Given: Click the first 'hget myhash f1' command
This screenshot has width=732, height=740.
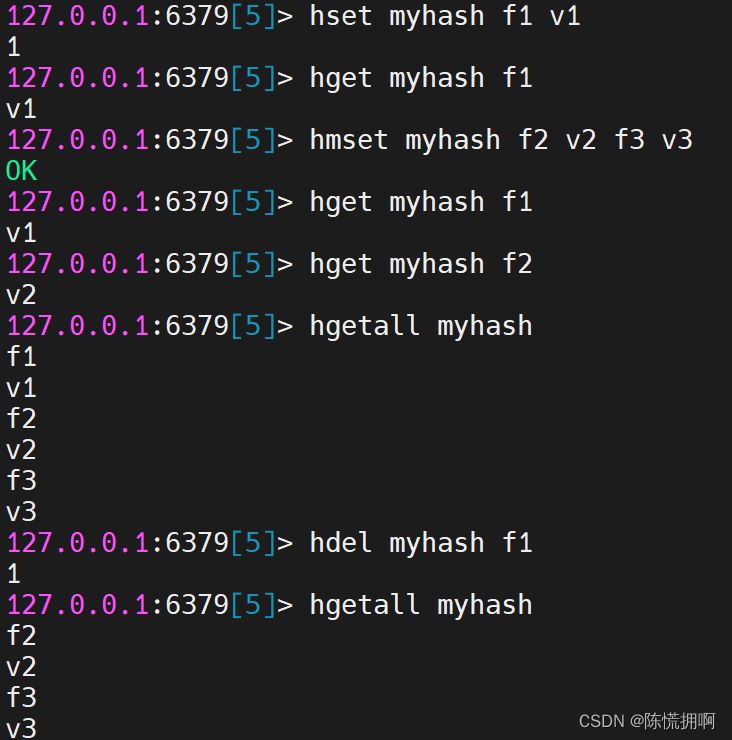Looking at the screenshot, I should [421, 78].
